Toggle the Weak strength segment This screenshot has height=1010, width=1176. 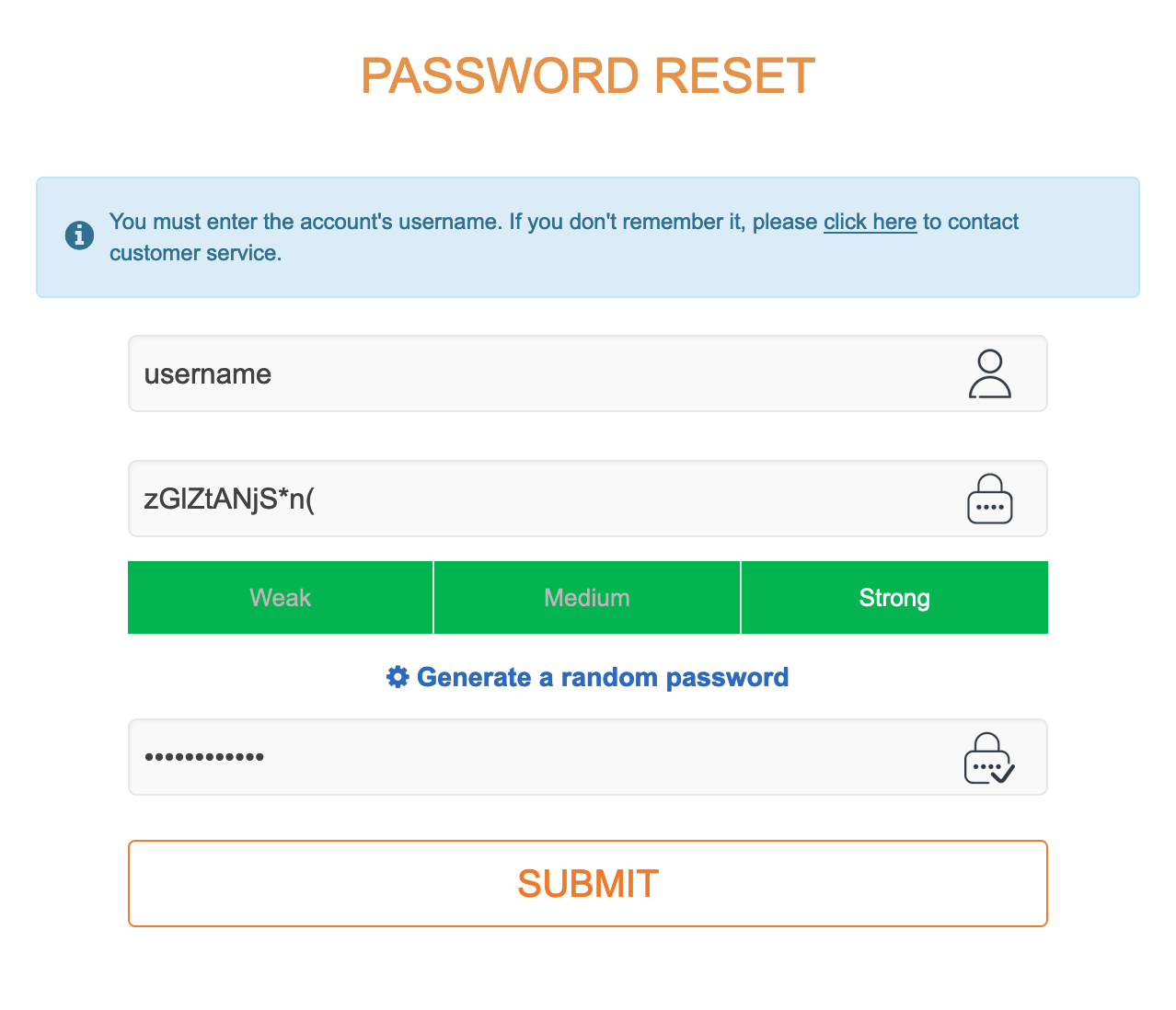[x=279, y=597]
